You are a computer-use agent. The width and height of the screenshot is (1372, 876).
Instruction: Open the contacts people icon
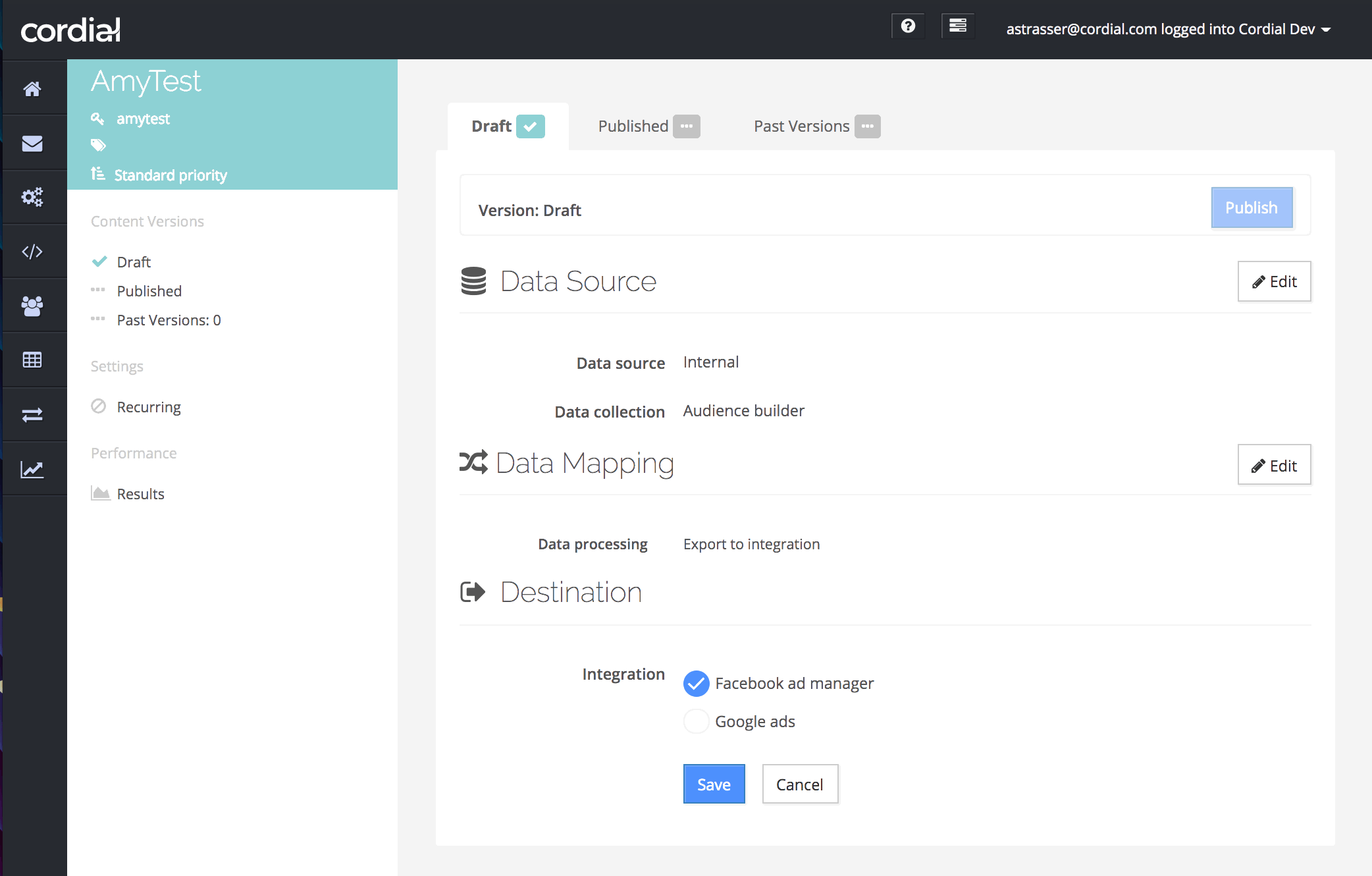(x=32, y=306)
